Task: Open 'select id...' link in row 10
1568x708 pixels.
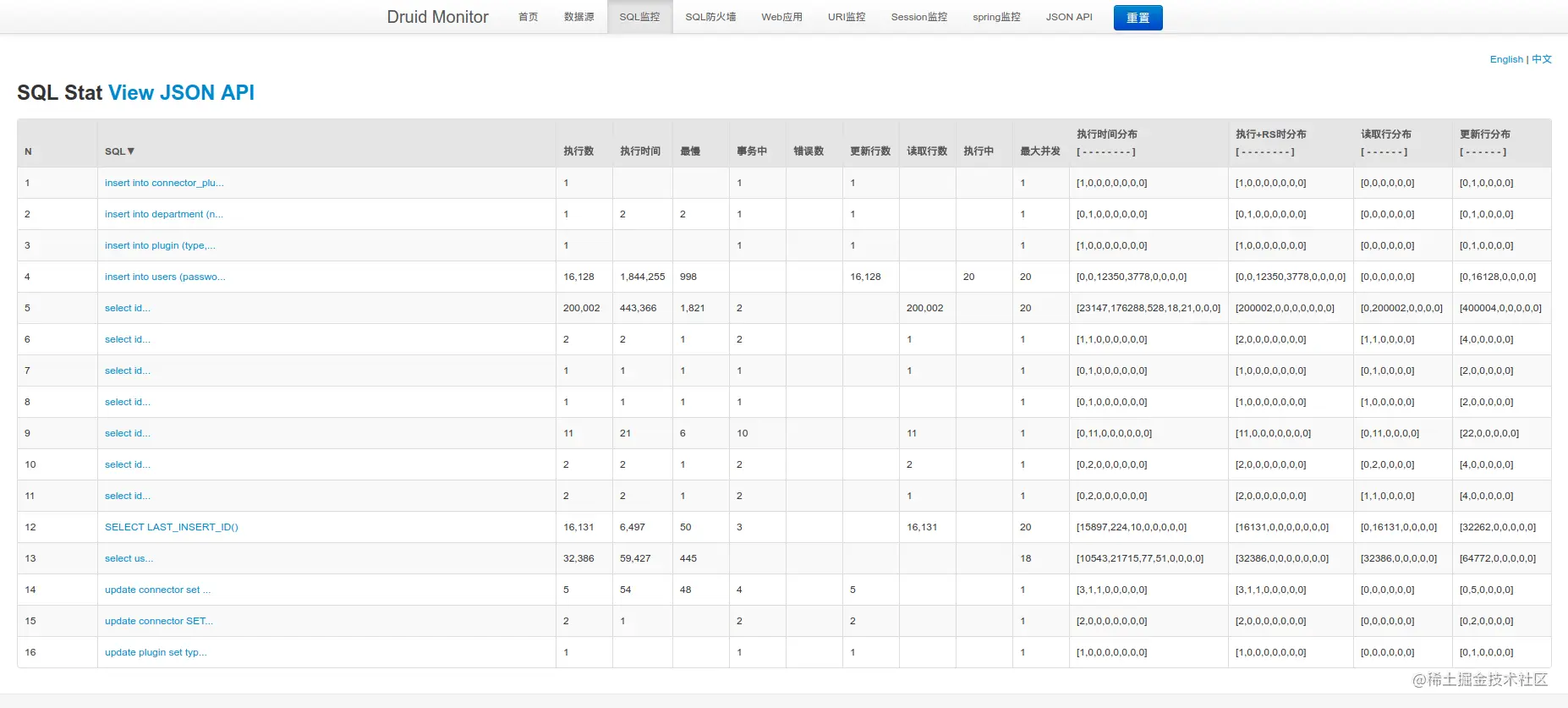Action: click(128, 464)
